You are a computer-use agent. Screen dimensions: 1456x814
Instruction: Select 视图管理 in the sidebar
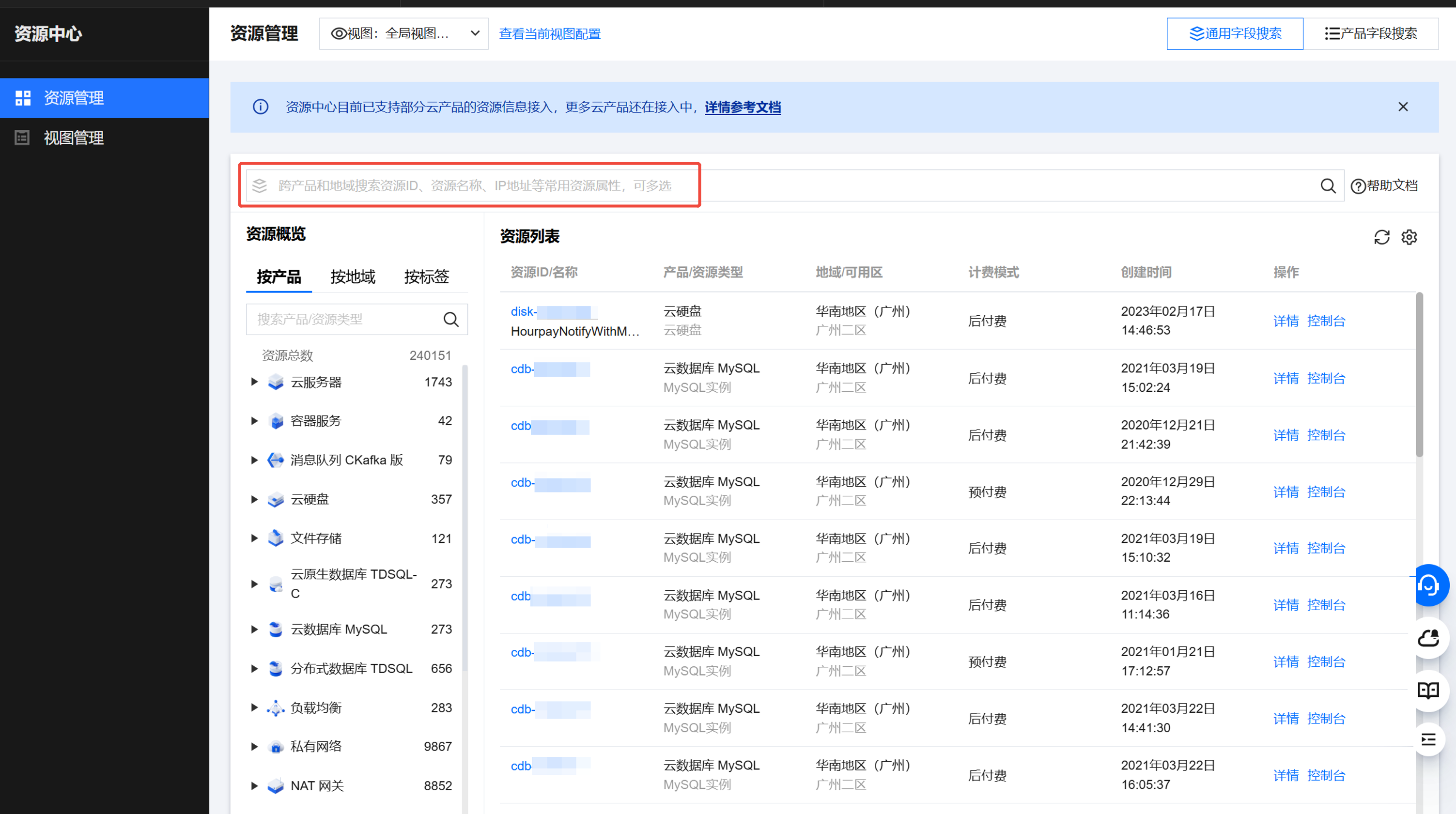click(74, 138)
